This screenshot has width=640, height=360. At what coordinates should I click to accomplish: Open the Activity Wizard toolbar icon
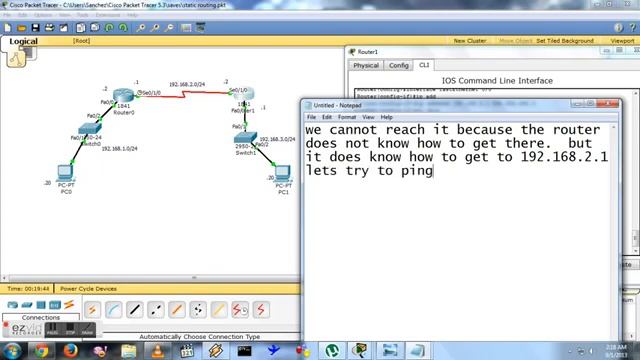tap(64, 28)
